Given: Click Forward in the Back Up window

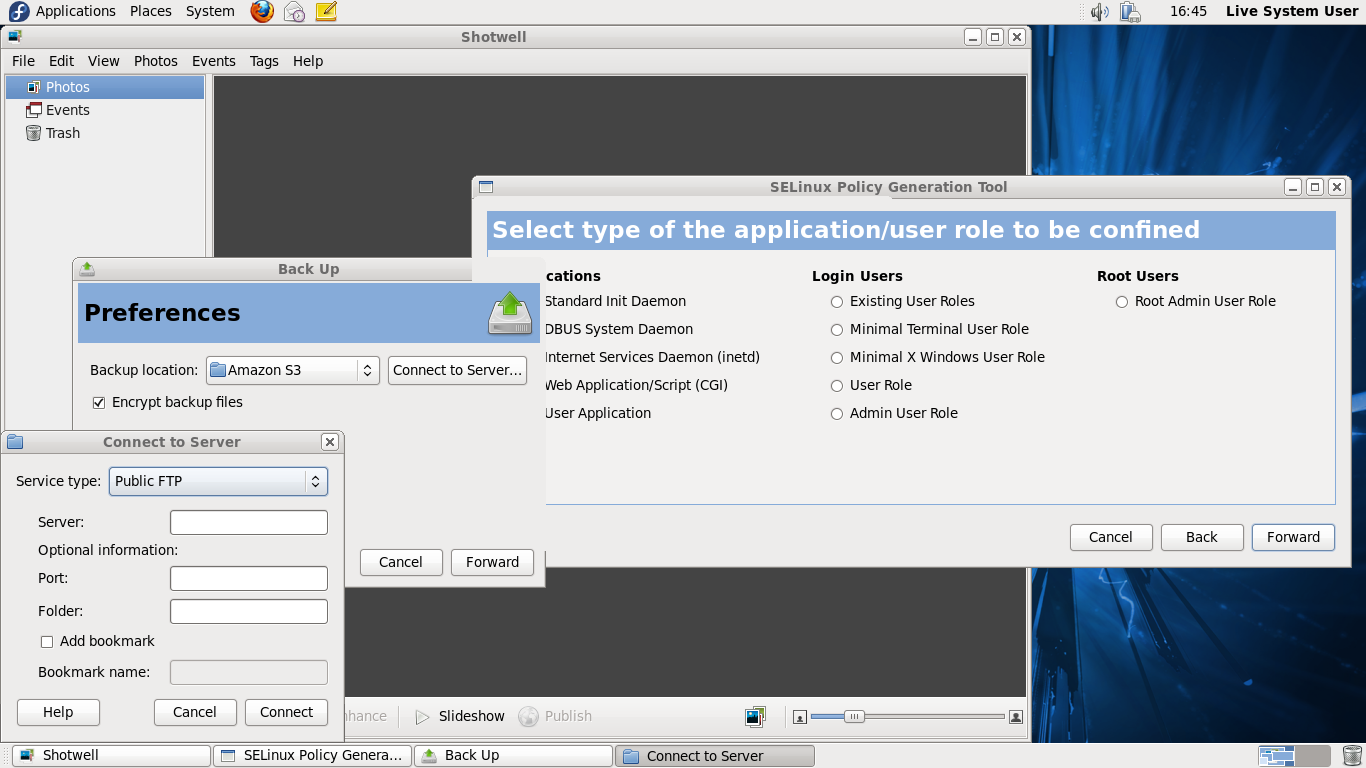Looking at the screenshot, I should coord(492,562).
